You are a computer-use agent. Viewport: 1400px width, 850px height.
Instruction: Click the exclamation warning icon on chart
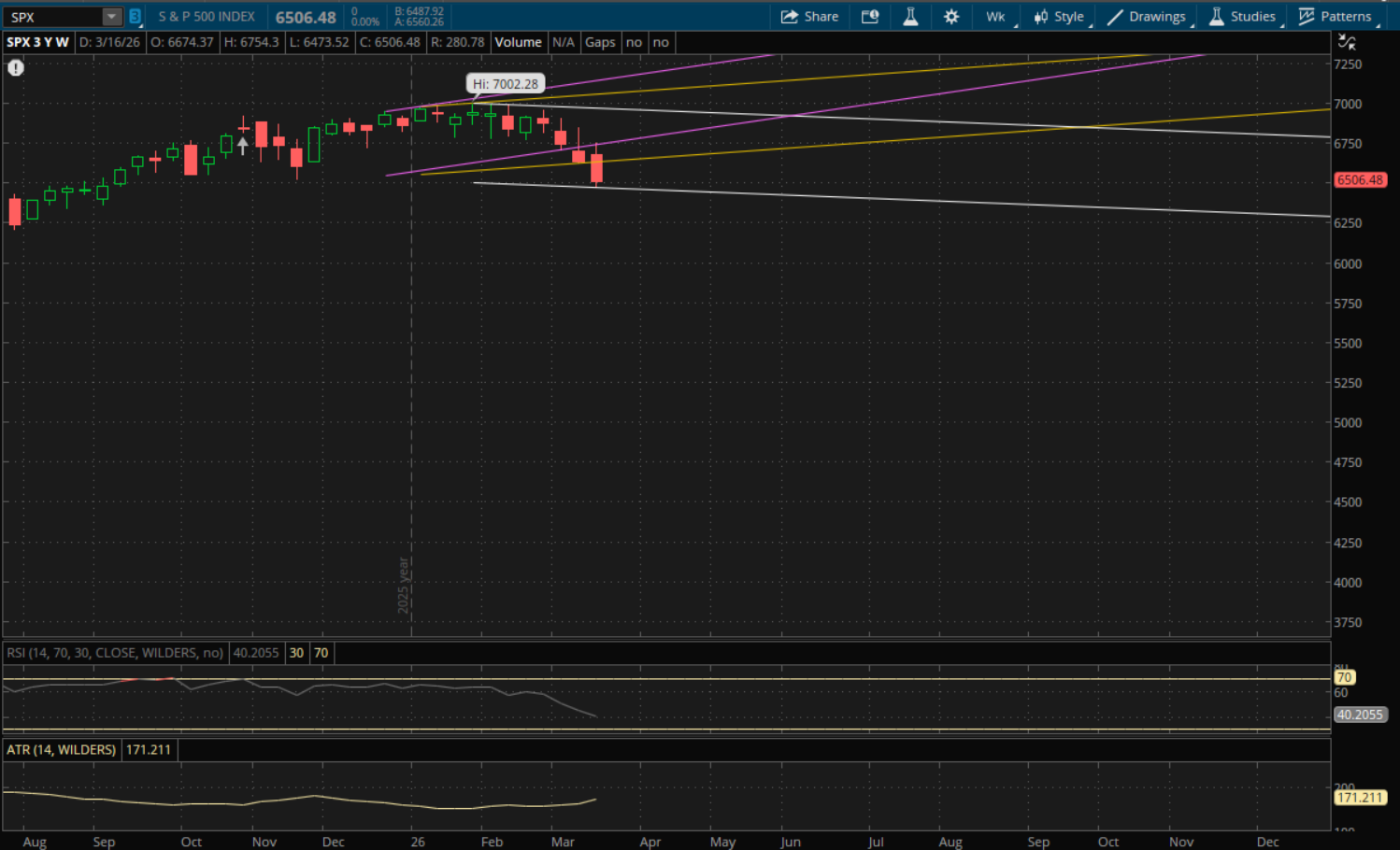(16, 67)
